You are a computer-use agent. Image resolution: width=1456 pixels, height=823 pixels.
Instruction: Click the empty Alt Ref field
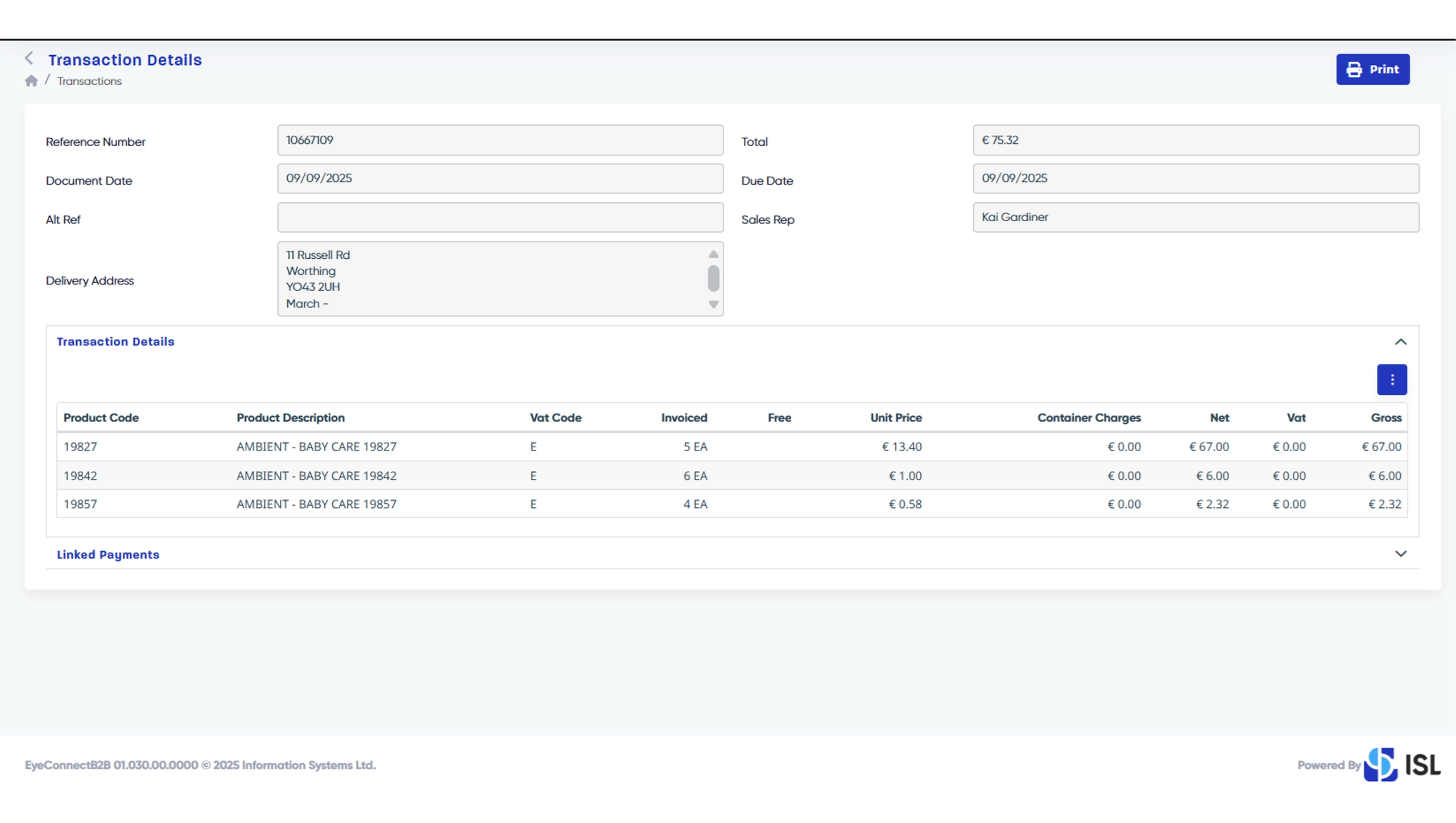(x=500, y=217)
